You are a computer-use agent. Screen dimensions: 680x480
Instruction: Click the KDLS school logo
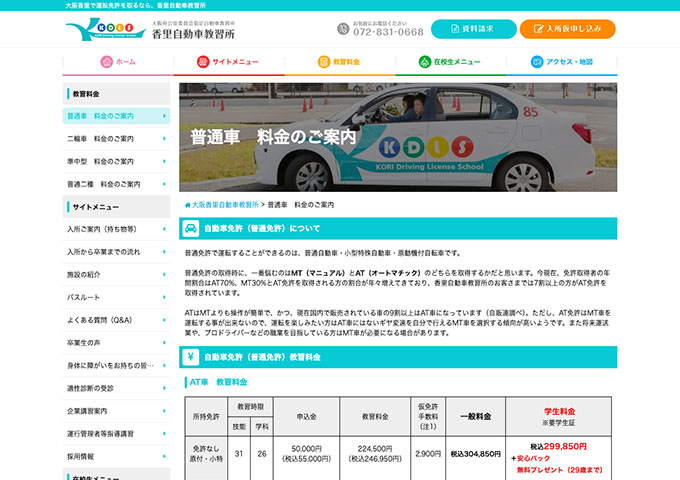[x=106, y=29]
